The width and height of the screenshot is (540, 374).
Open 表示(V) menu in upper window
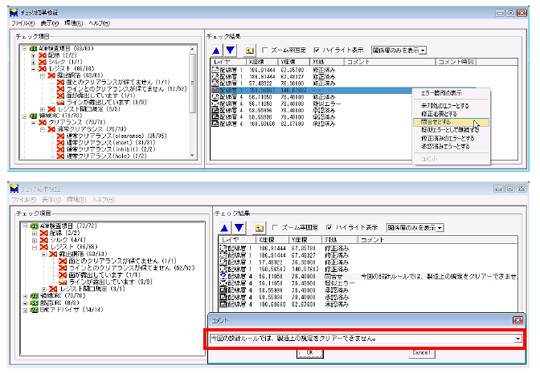50,23
